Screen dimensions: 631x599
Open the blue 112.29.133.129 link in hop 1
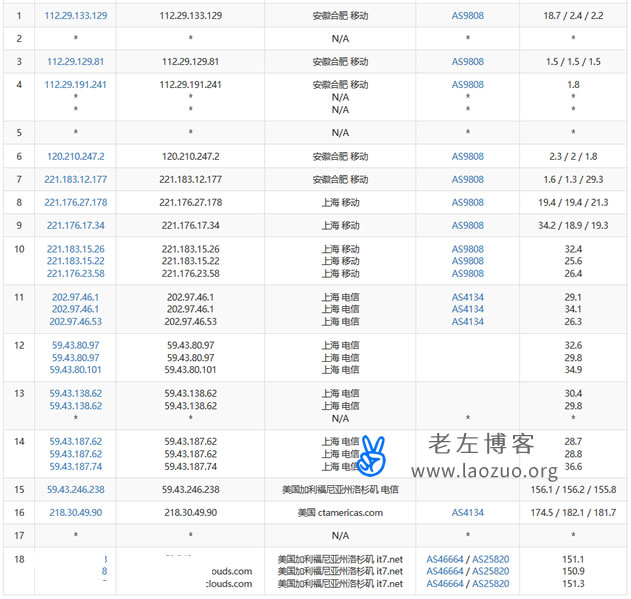click(76, 16)
